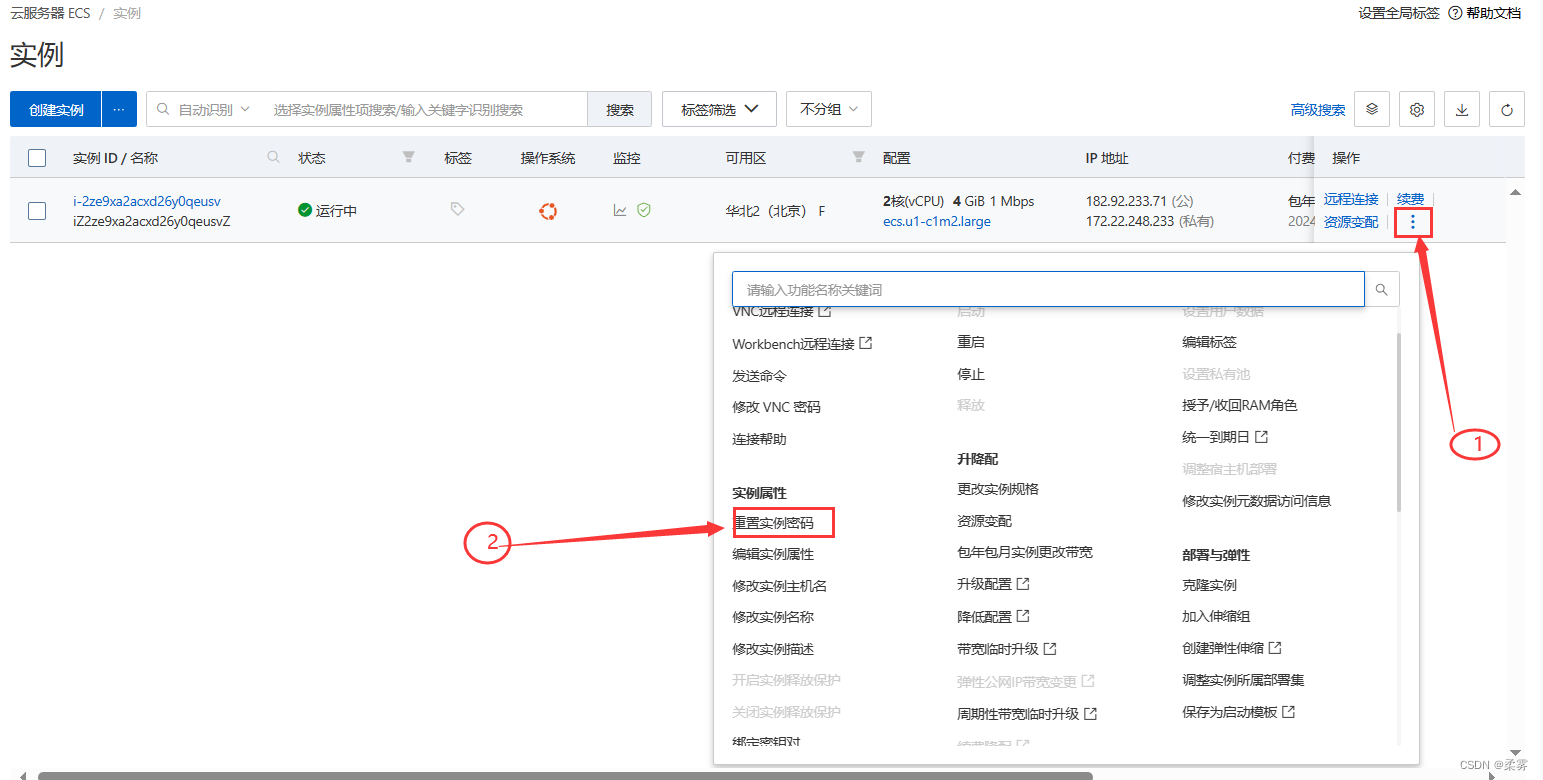Select 克隆实例 menu entry
1543x780 pixels.
click(1209, 585)
